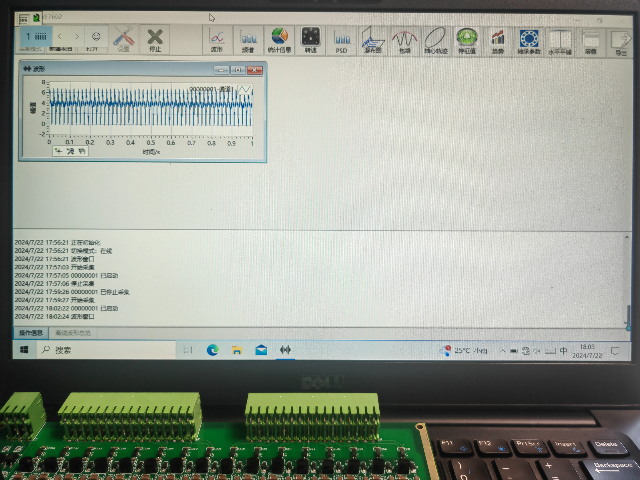Open the 波形 waveform view tool
This screenshot has height=480, width=640.
217,40
